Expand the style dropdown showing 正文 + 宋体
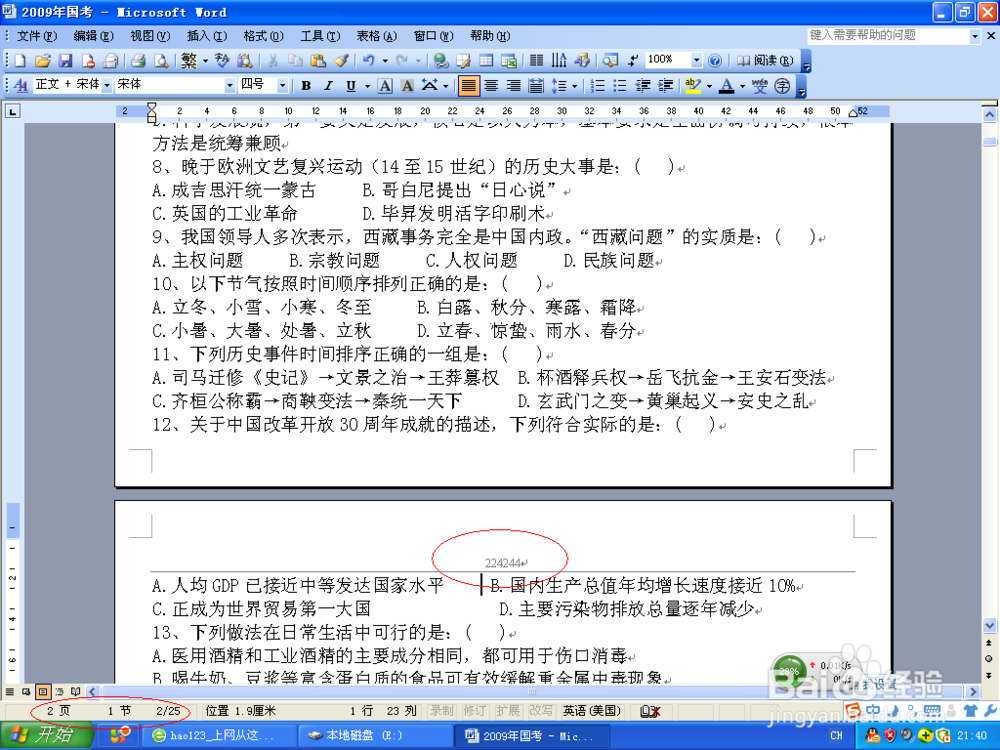Viewport: 1000px width, 750px height. [107, 85]
